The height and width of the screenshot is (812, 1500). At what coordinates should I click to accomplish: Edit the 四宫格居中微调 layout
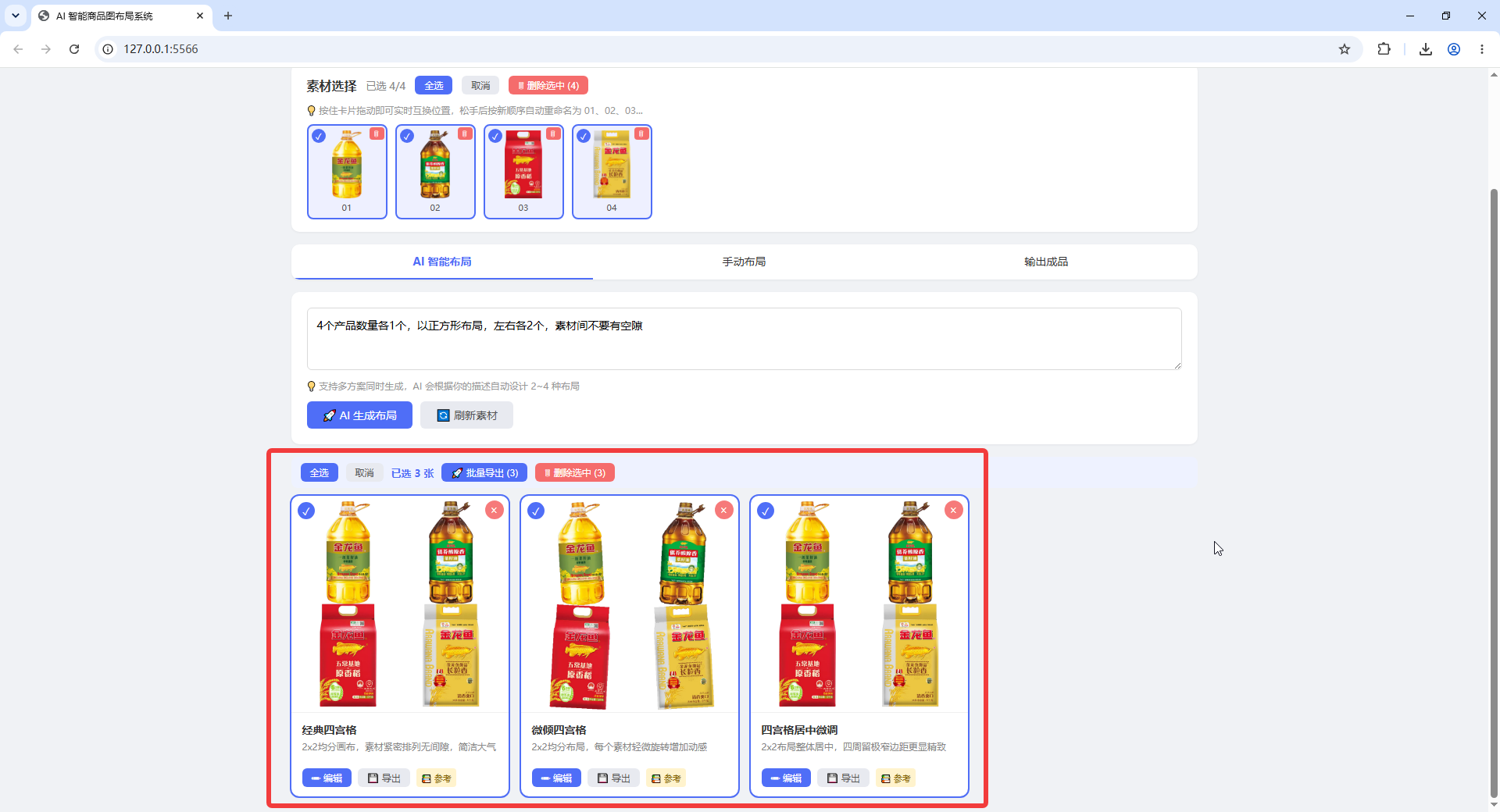[786, 778]
